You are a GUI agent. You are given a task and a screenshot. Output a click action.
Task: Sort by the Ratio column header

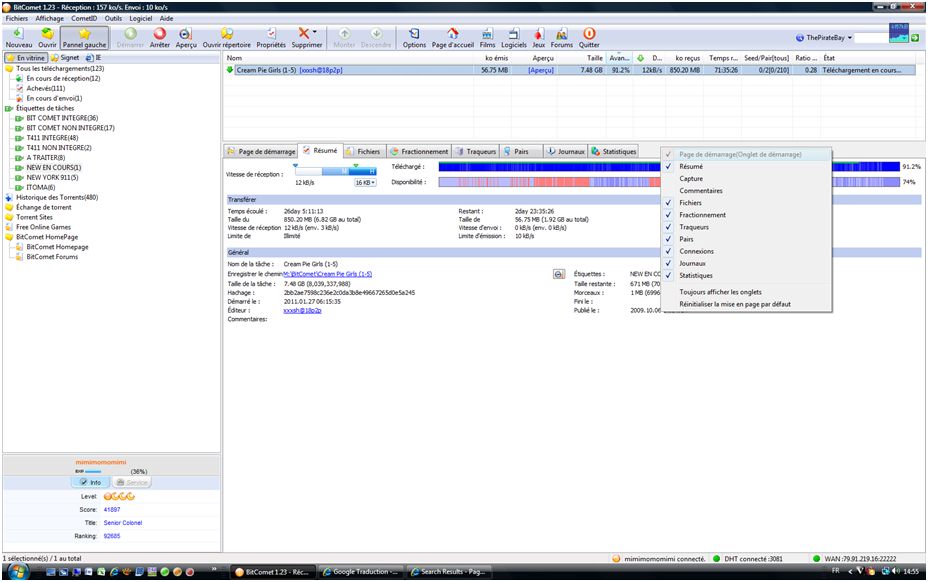coord(806,58)
